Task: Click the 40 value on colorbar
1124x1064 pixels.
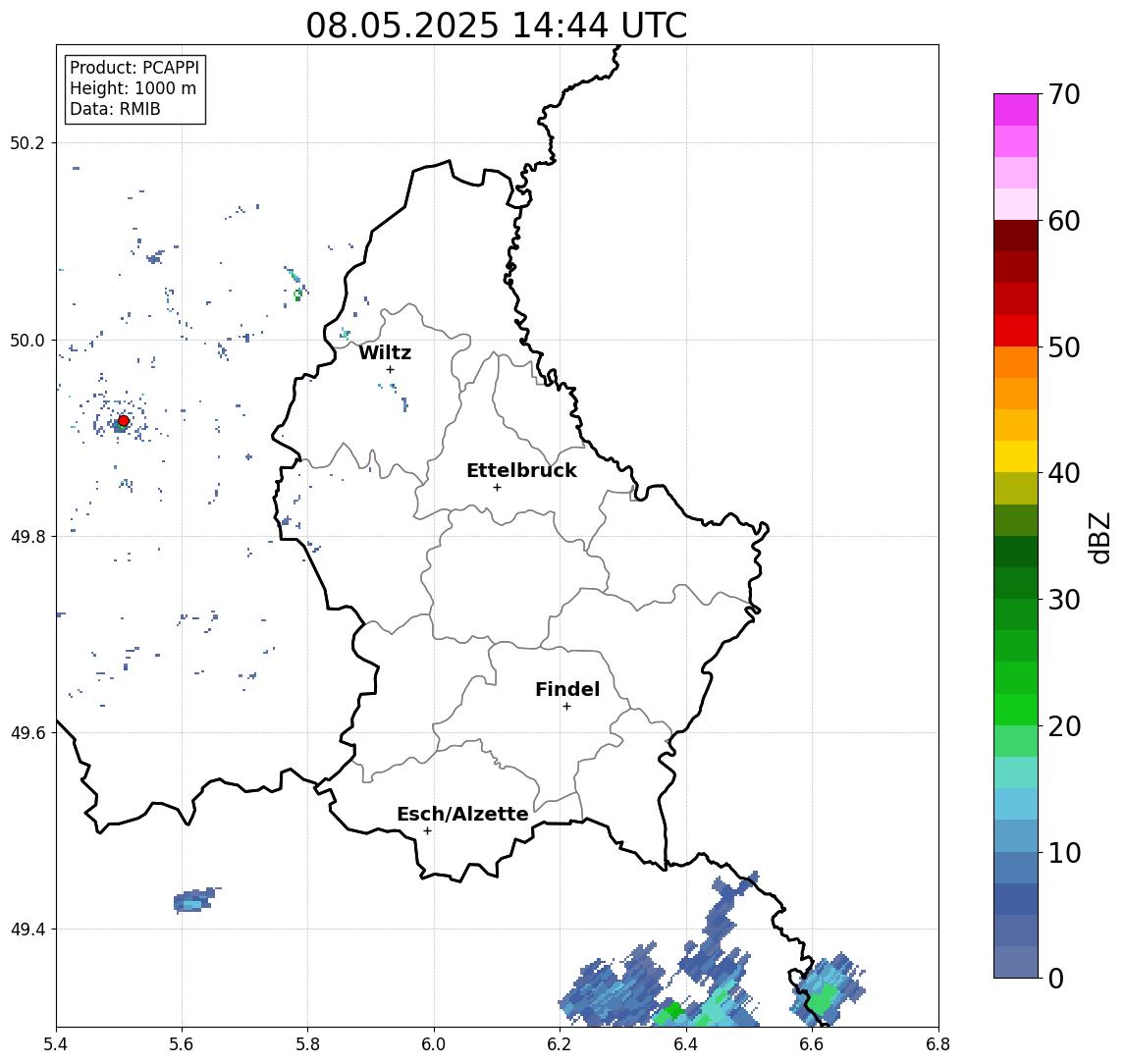Action: pos(1064,473)
